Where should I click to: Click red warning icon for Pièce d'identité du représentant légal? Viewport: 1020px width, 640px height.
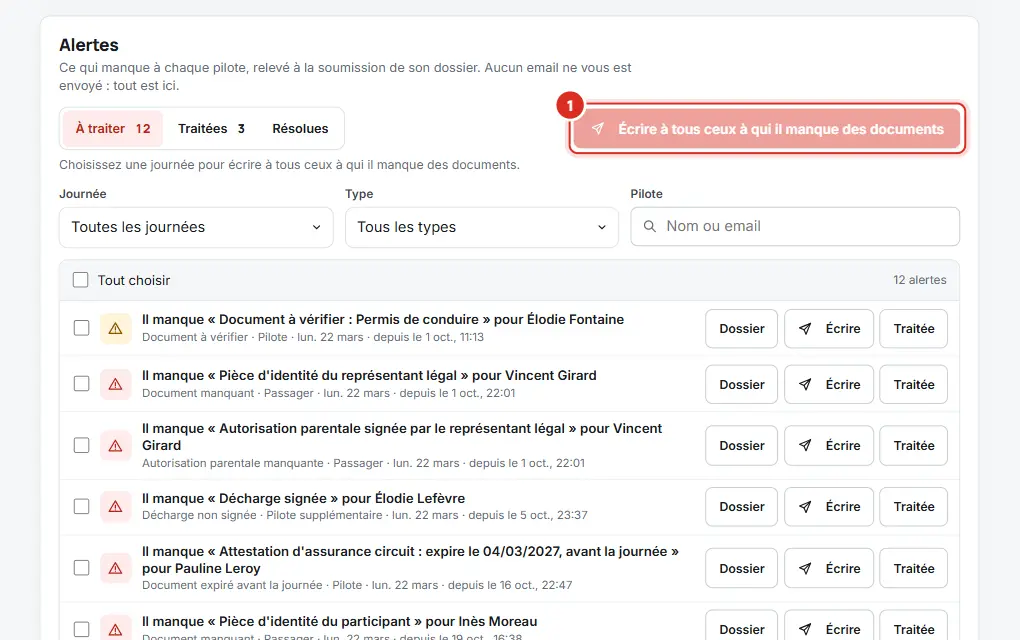tap(115, 384)
